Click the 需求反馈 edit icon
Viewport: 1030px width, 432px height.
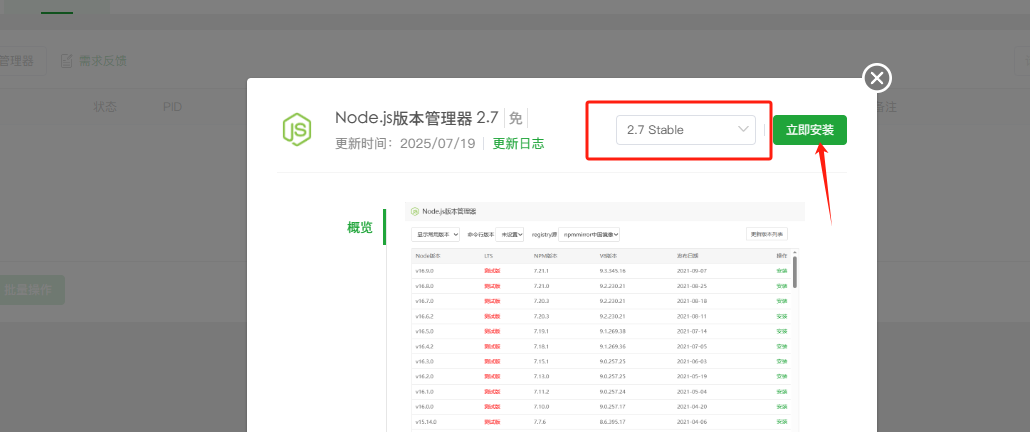(67, 61)
